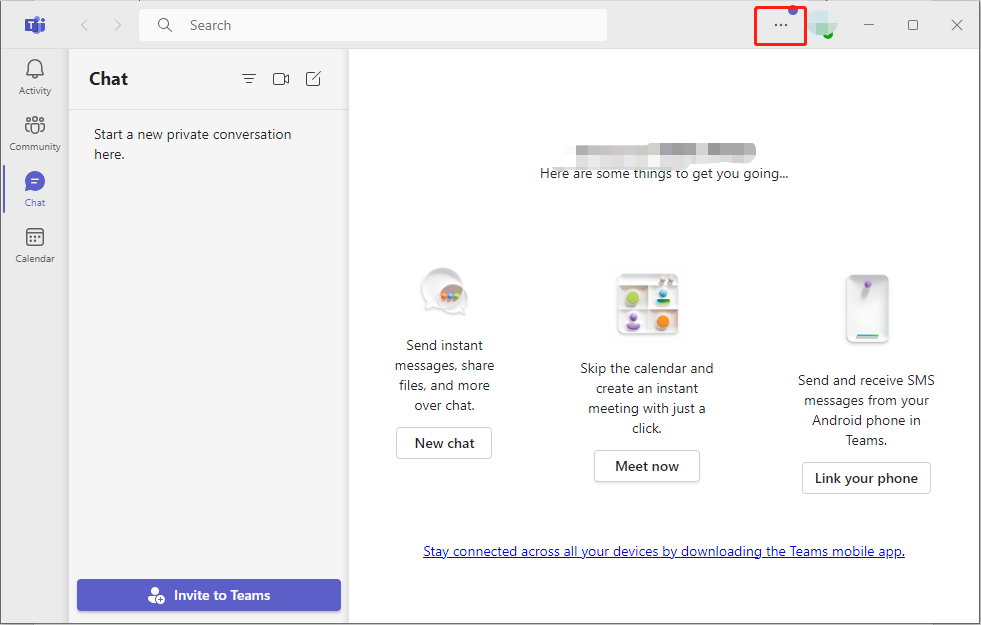Open your profile picture menu
981x625 pixels.
pos(822,25)
